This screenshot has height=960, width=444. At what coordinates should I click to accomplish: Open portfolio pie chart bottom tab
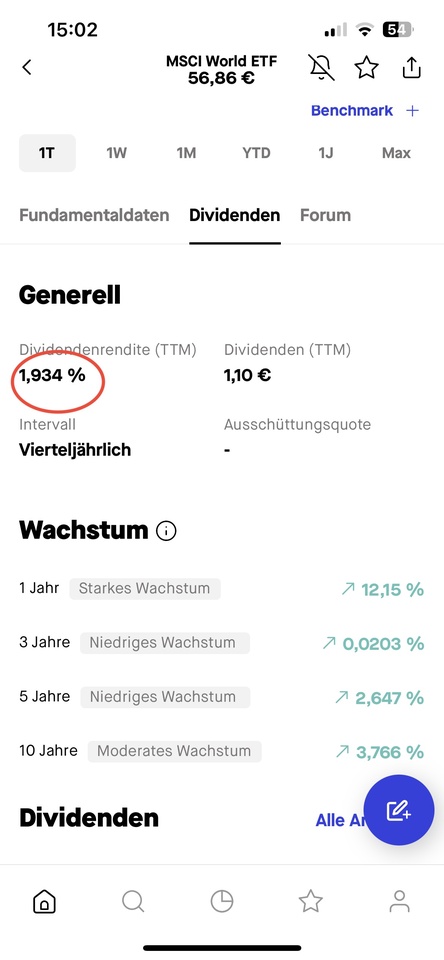222,901
